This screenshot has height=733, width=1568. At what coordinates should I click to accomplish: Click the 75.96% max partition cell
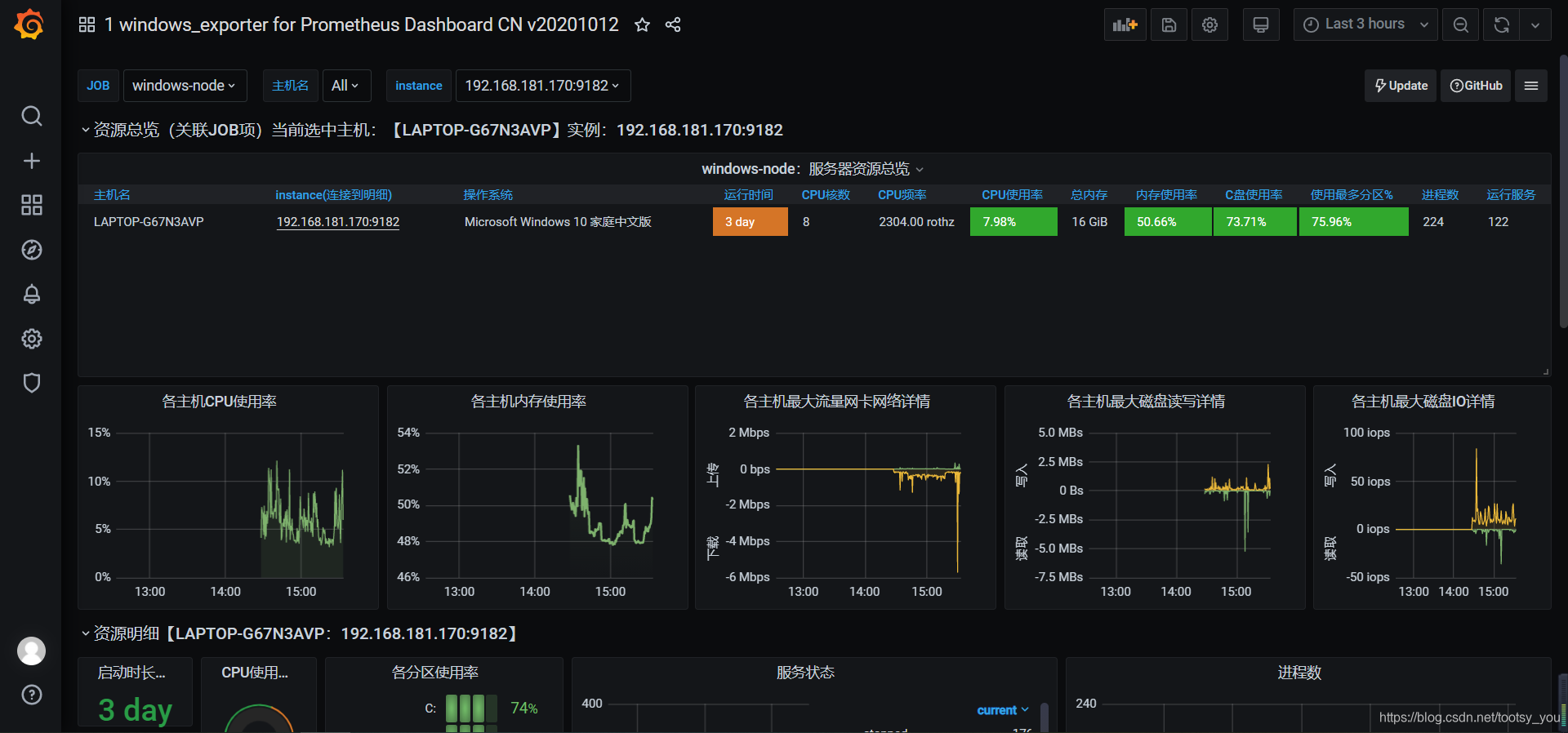click(x=1353, y=222)
